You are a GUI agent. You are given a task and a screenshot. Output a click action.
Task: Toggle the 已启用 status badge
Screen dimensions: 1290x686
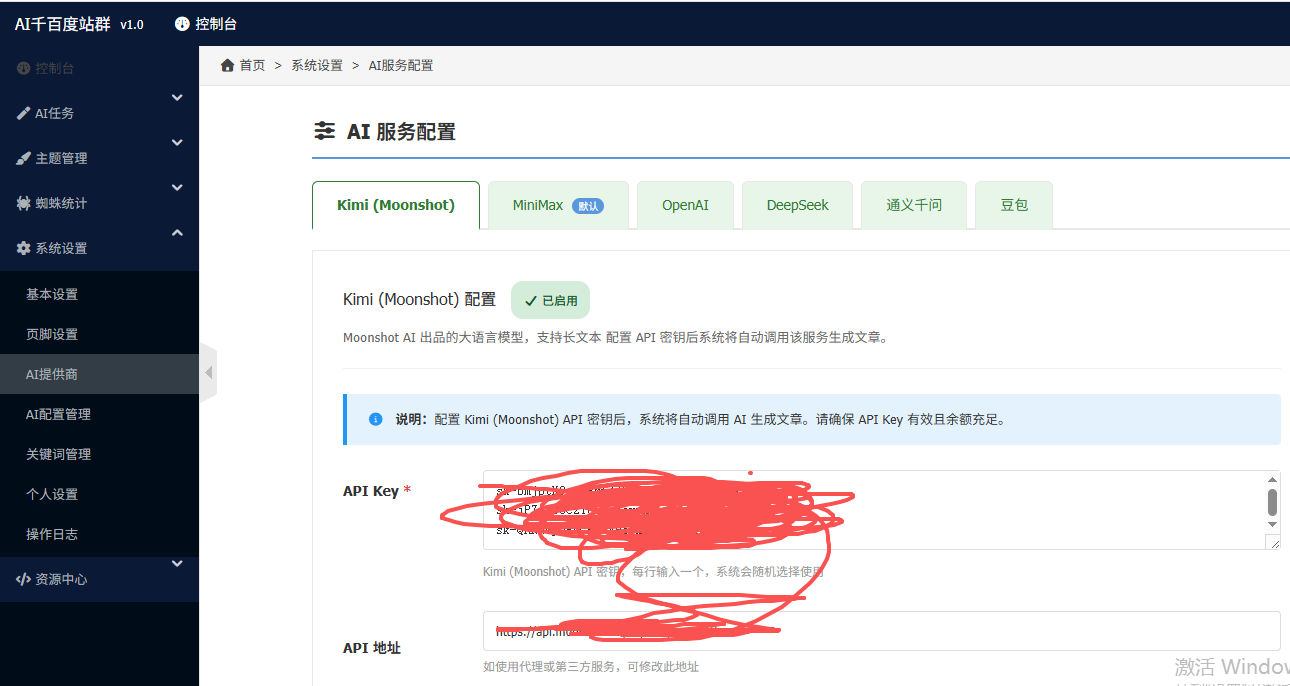pos(550,299)
